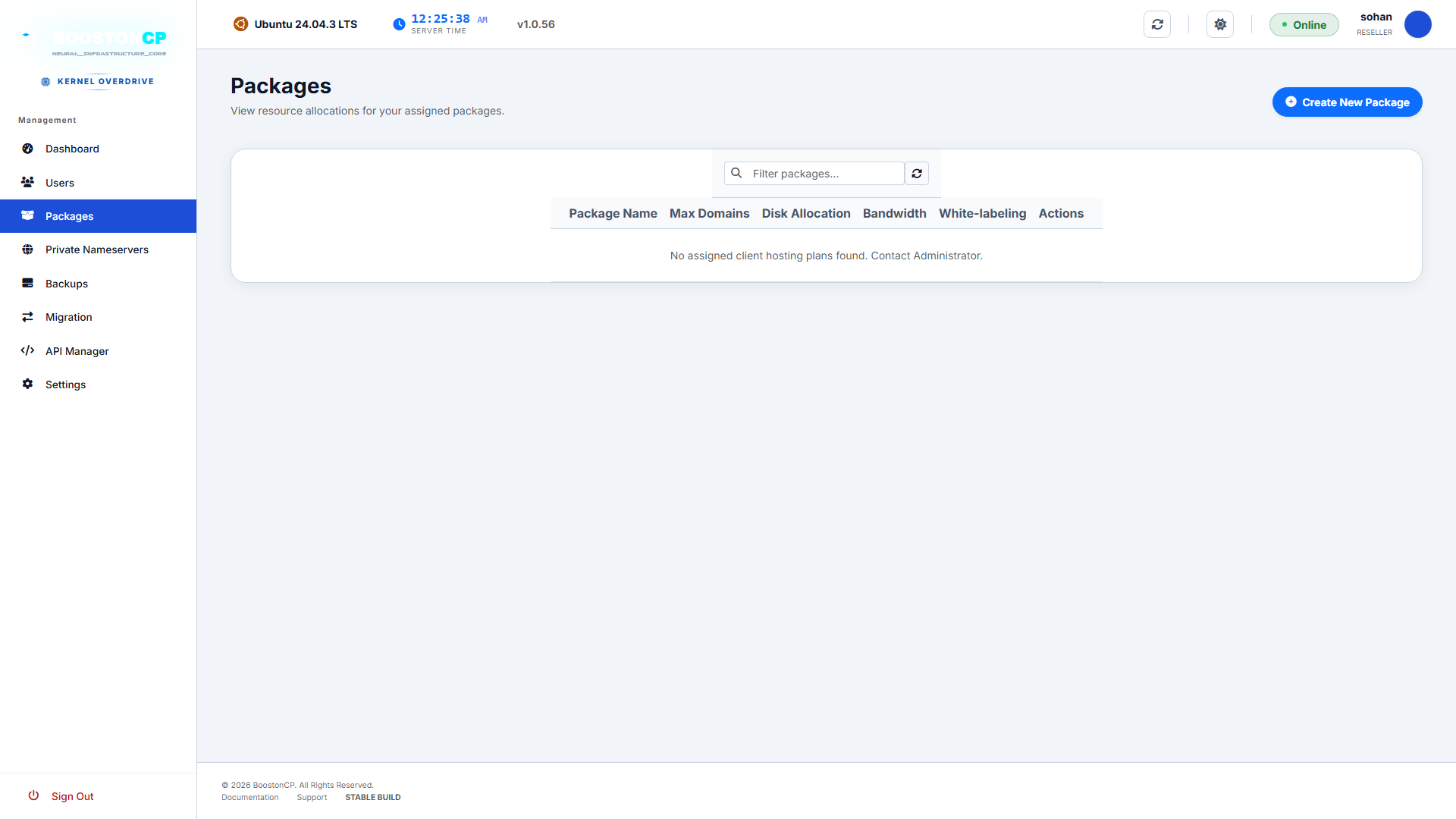Toggle the theme sun icon in header

(1220, 24)
